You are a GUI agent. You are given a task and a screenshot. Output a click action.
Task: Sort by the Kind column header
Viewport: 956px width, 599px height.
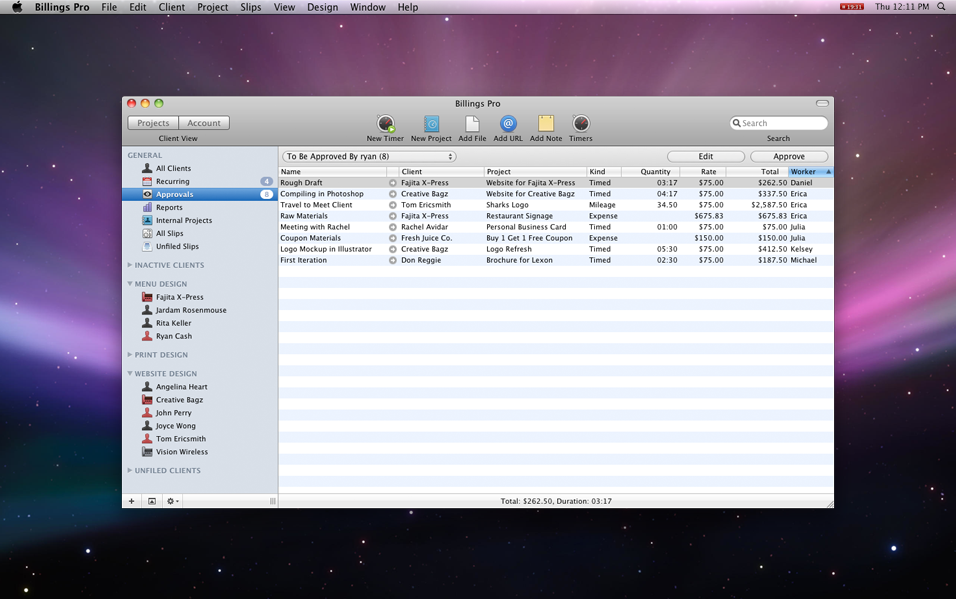click(x=604, y=172)
